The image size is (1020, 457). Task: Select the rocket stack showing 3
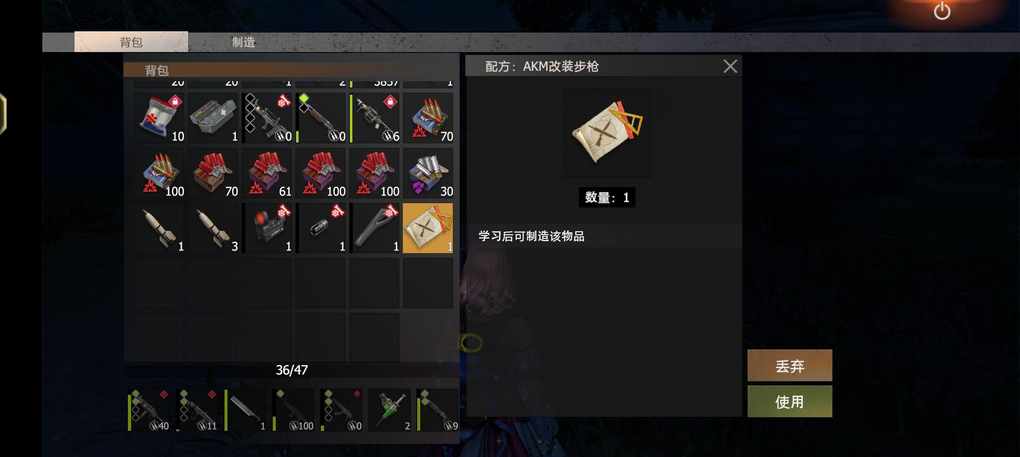pyautogui.click(x=213, y=228)
